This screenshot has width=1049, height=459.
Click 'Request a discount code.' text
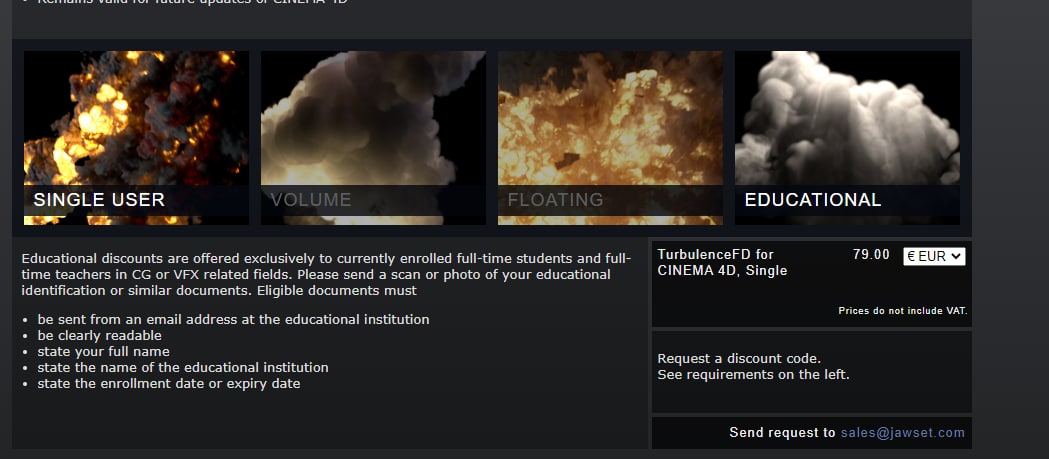tap(739, 359)
